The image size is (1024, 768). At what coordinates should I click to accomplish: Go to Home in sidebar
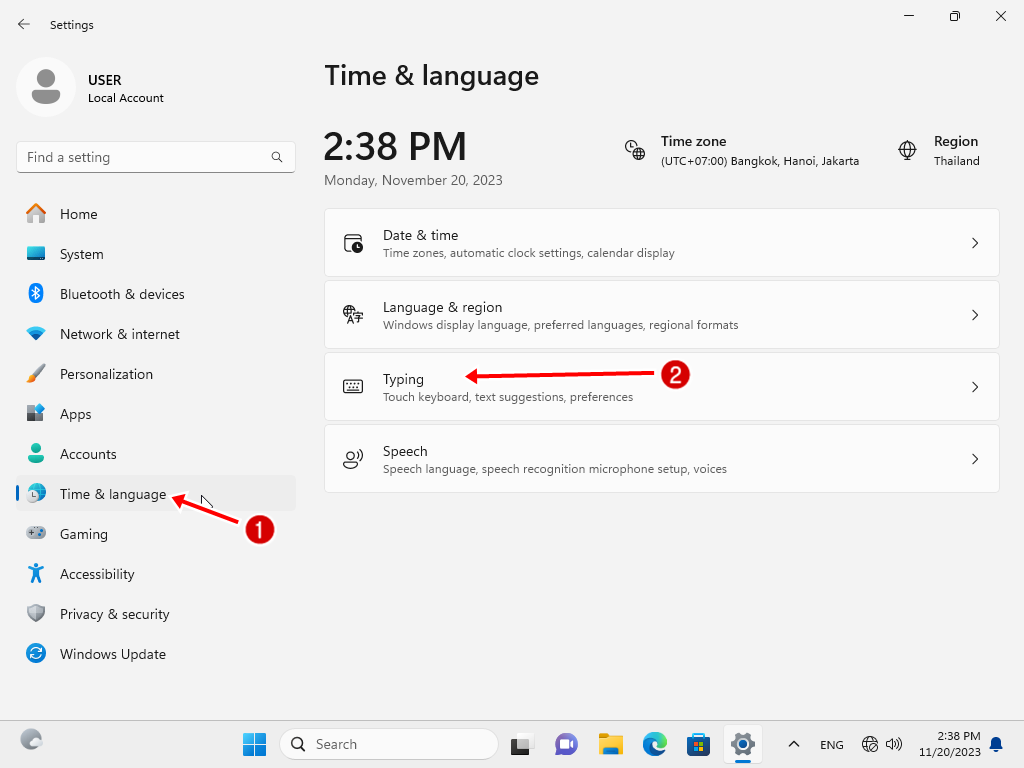click(78, 214)
